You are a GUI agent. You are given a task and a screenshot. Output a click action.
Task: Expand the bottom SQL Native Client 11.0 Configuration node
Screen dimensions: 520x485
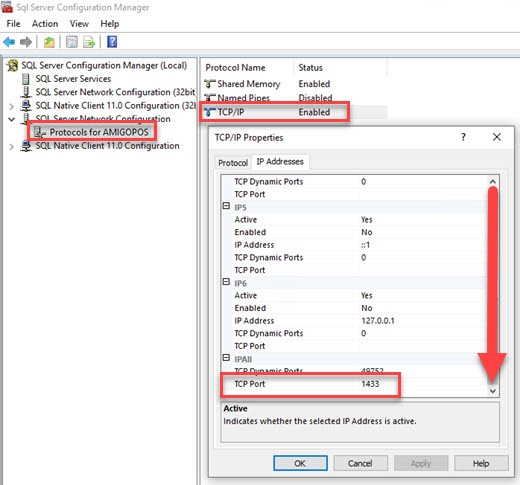tap(11, 147)
